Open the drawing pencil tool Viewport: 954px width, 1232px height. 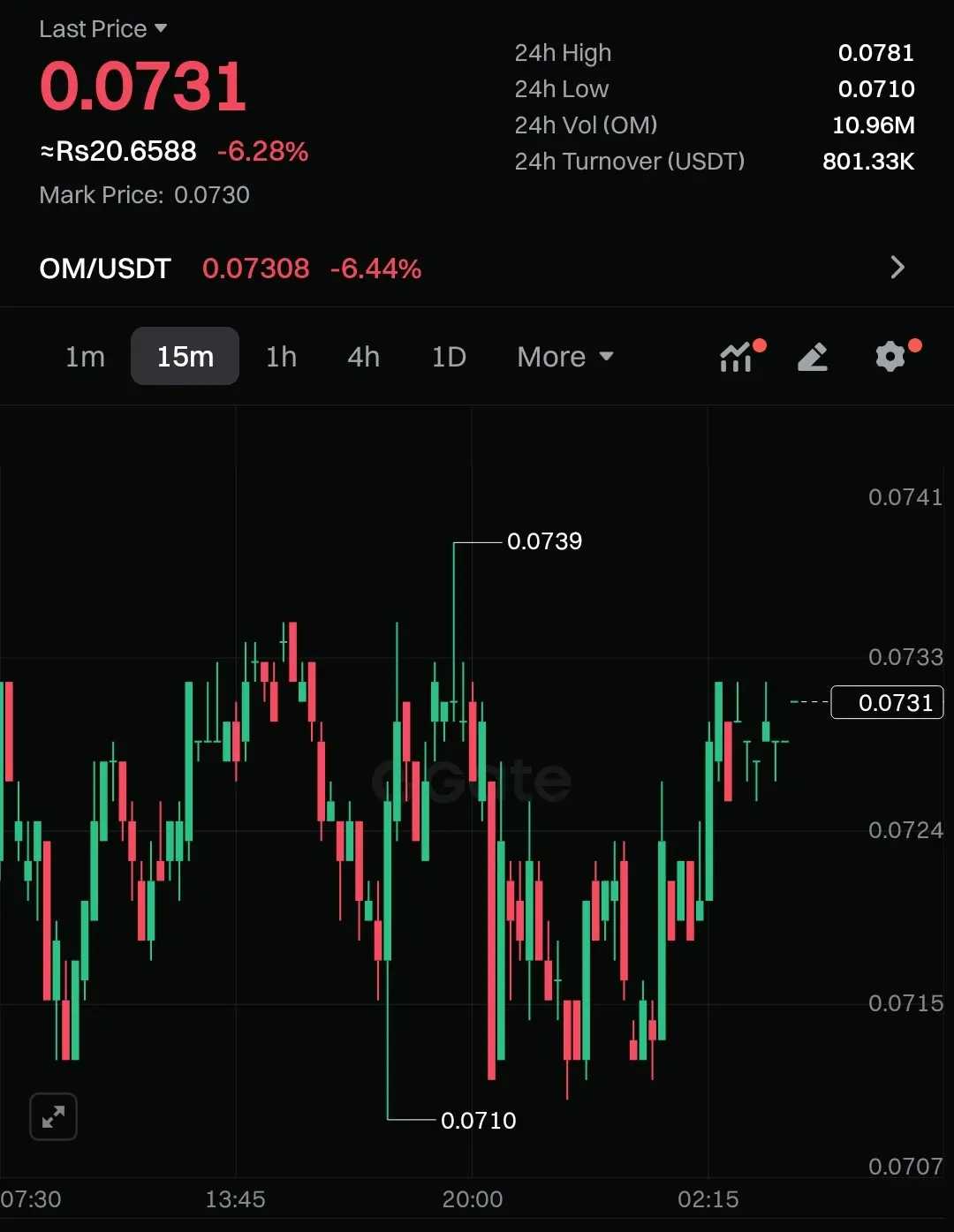click(813, 357)
